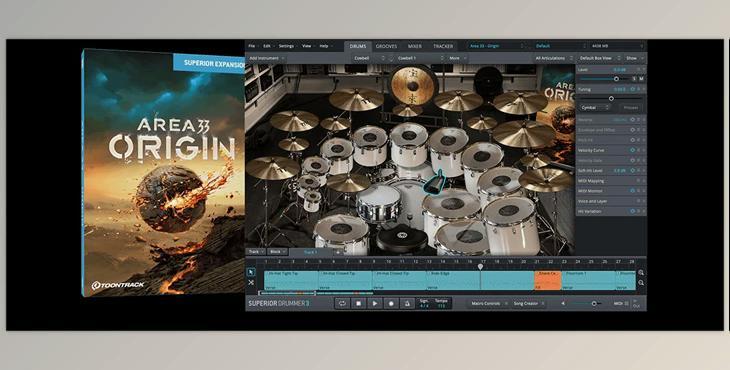Click the playhead marker on the timeline
The height and width of the screenshot is (370, 730).
[480, 267]
